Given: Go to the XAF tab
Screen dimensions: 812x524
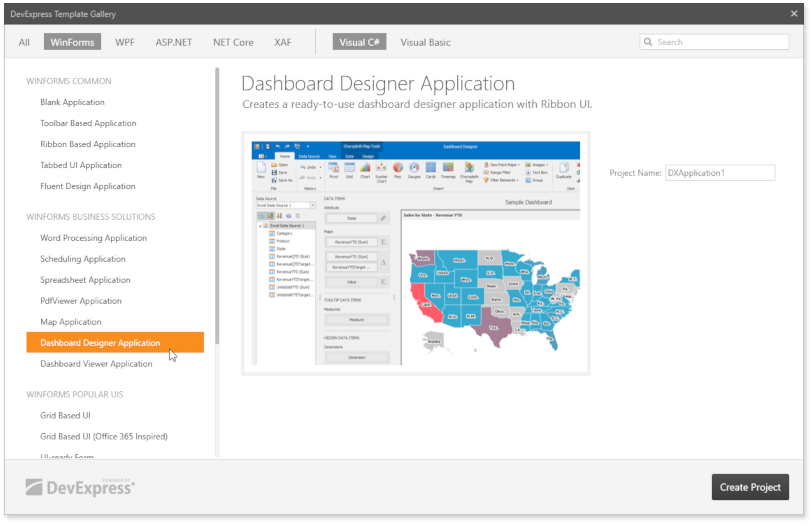Looking at the screenshot, I should point(283,42).
